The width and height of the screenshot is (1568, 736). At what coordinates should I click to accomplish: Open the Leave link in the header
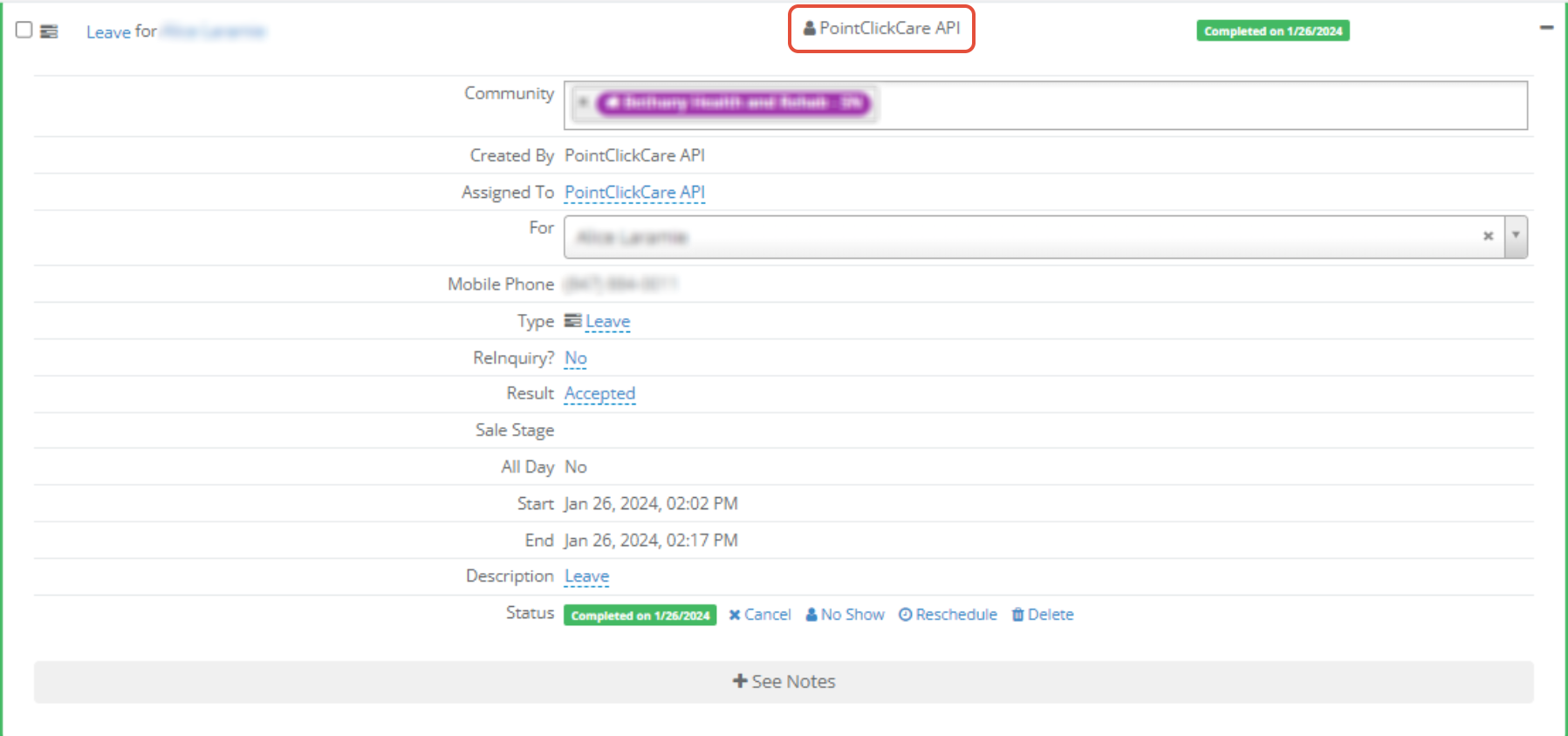coord(108,32)
